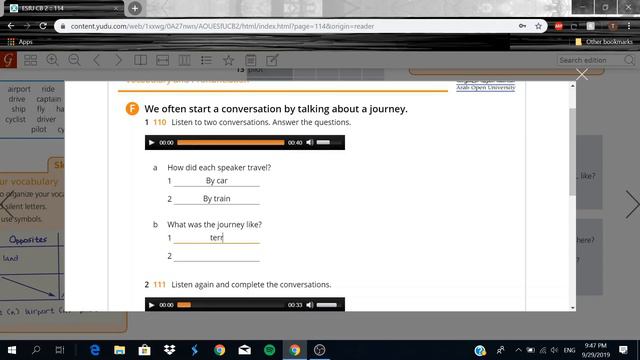This screenshot has height=360, width=640.
Task: Click journey answer field 1 containing 'terr'
Action: pos(217,238)
